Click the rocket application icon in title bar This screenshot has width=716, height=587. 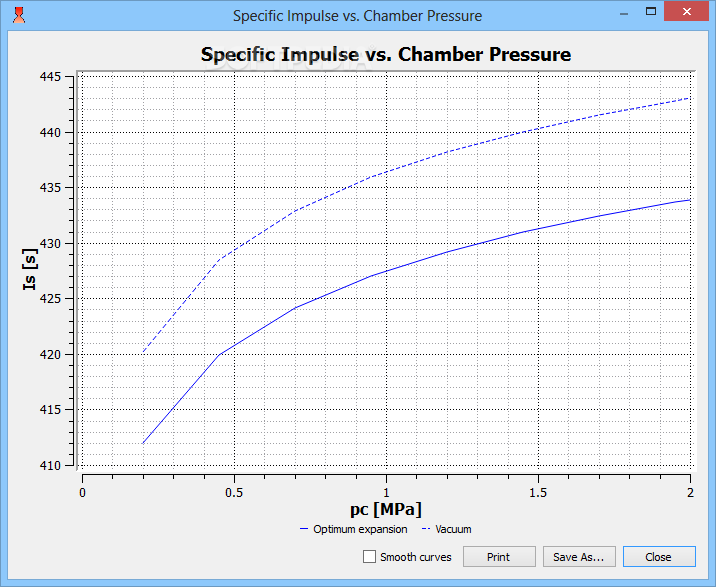click(19, 15)
